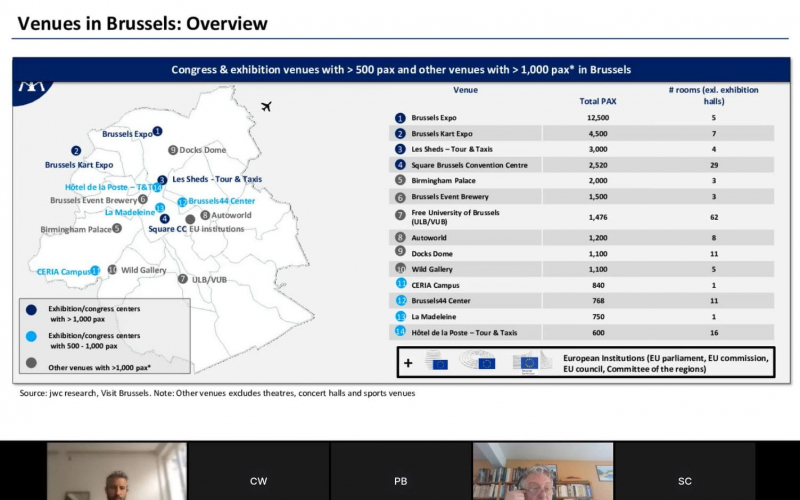Click the first EU flag building image
800x500 pixels.
(437, 360)
